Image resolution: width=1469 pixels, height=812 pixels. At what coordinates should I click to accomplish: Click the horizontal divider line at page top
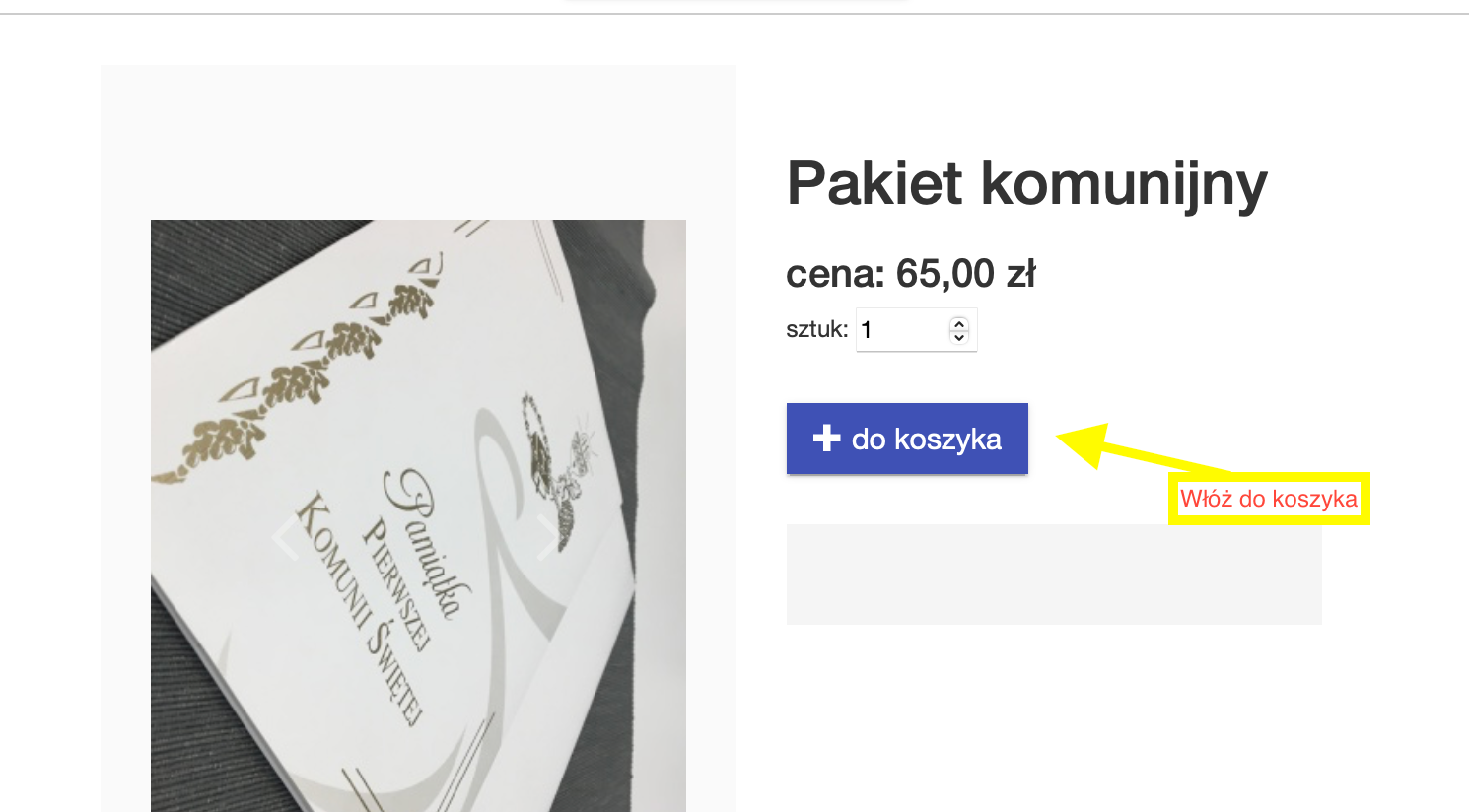(x=734, y=14)
